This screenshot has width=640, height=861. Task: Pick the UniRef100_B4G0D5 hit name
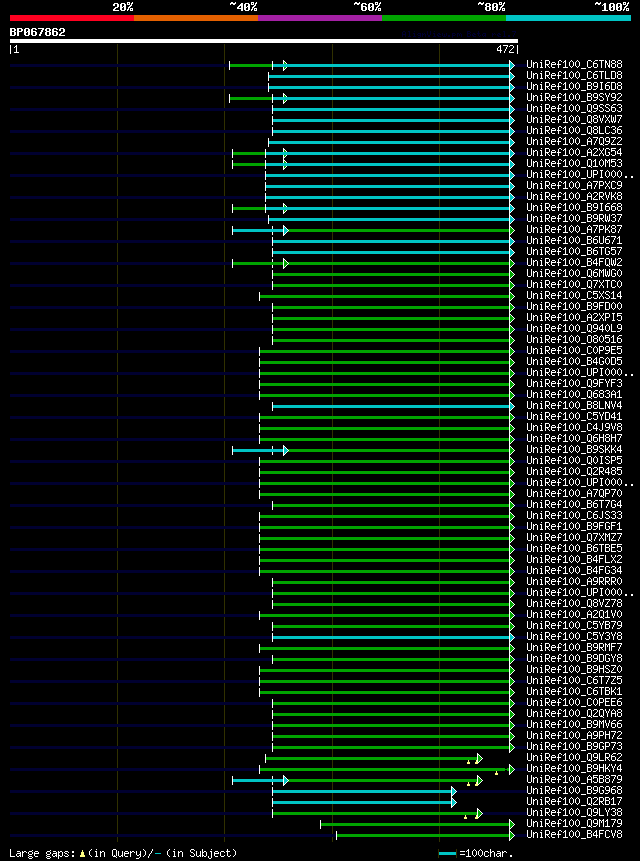coord(574,361)
